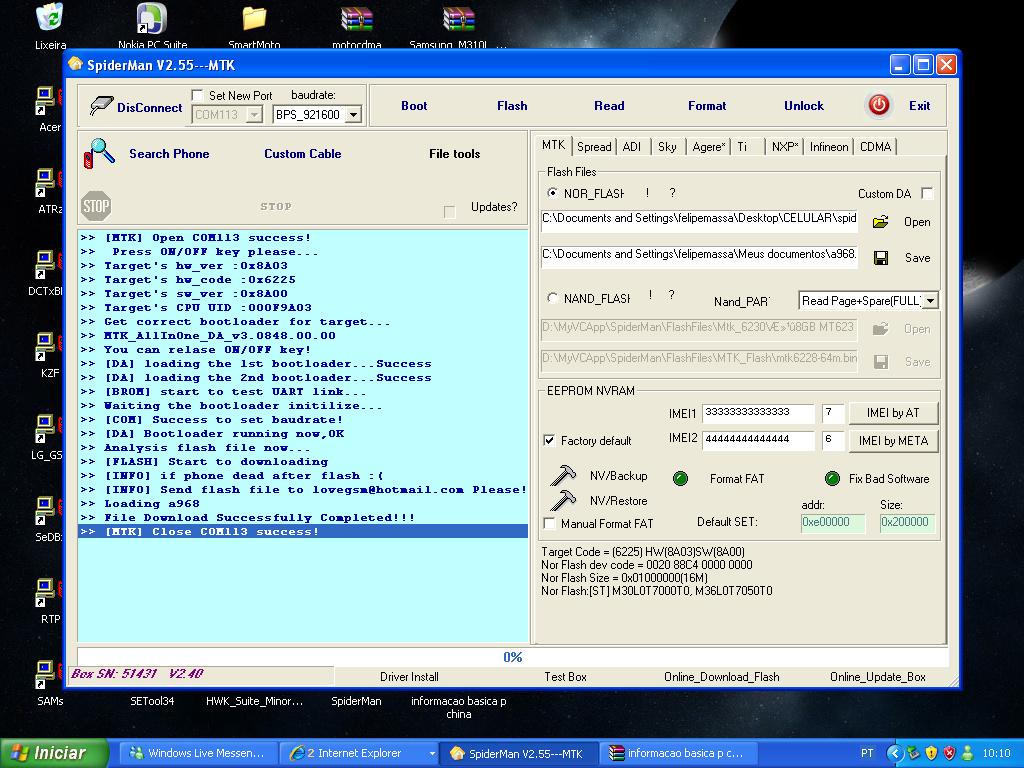The image size is (1024, 768).
Task: Select the NOR_FLASH radio button
Action: pos(552,193)
